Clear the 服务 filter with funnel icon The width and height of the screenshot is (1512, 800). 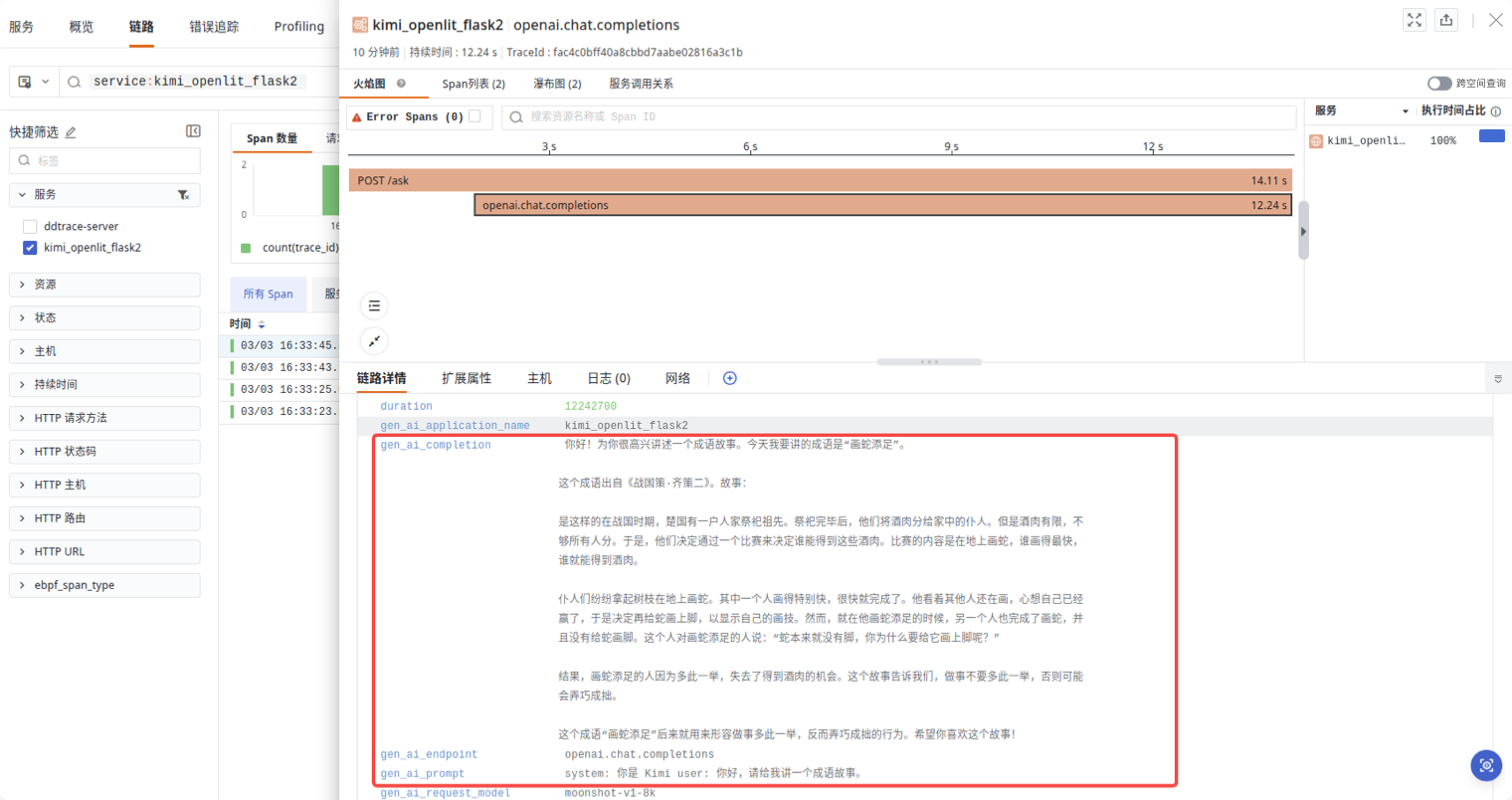pyautogui.click(x=183, y=195)
